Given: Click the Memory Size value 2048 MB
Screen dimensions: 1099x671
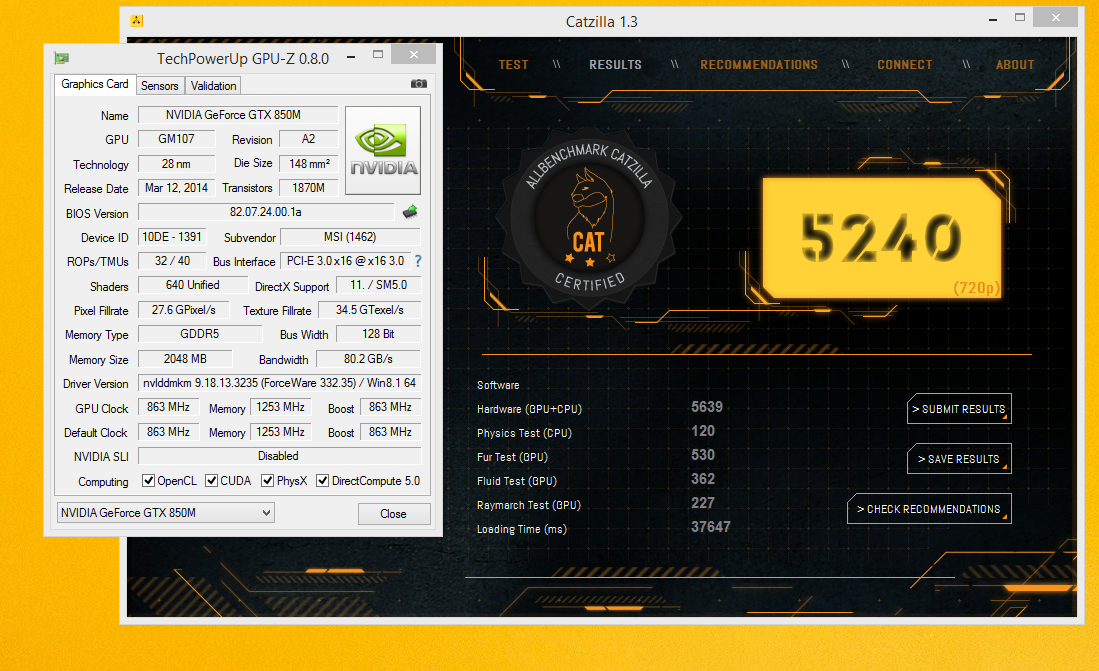Looking at the screenshot, I should pyautogui.click(x=185, y=359).
